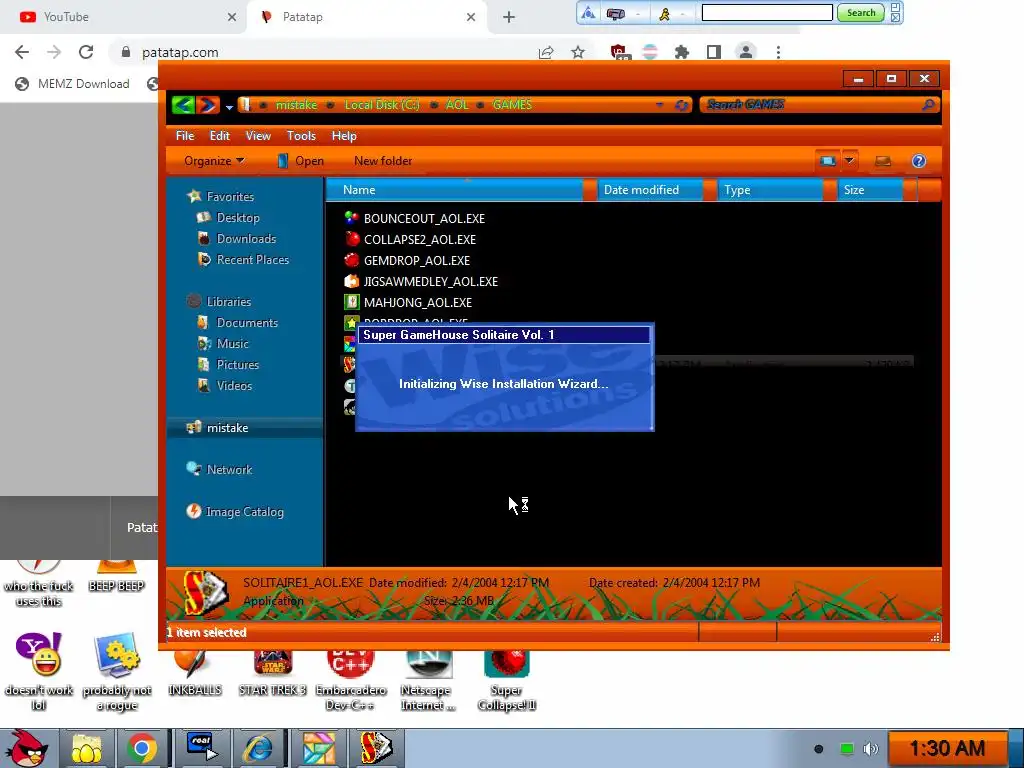
Task: Open the Chrome profile avatar
Action: pyautogui.click(x=745, y=52)
